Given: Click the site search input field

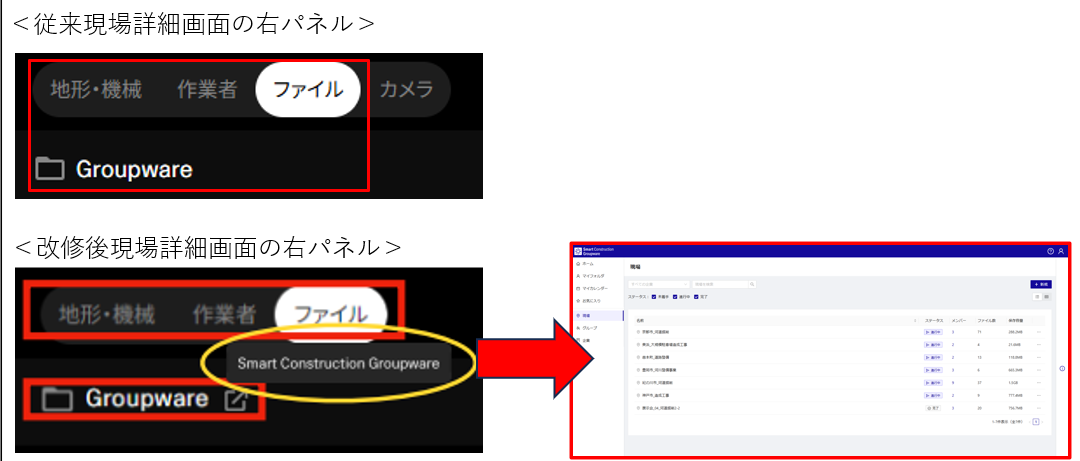Looking at the screenshot, I should 722,284.
